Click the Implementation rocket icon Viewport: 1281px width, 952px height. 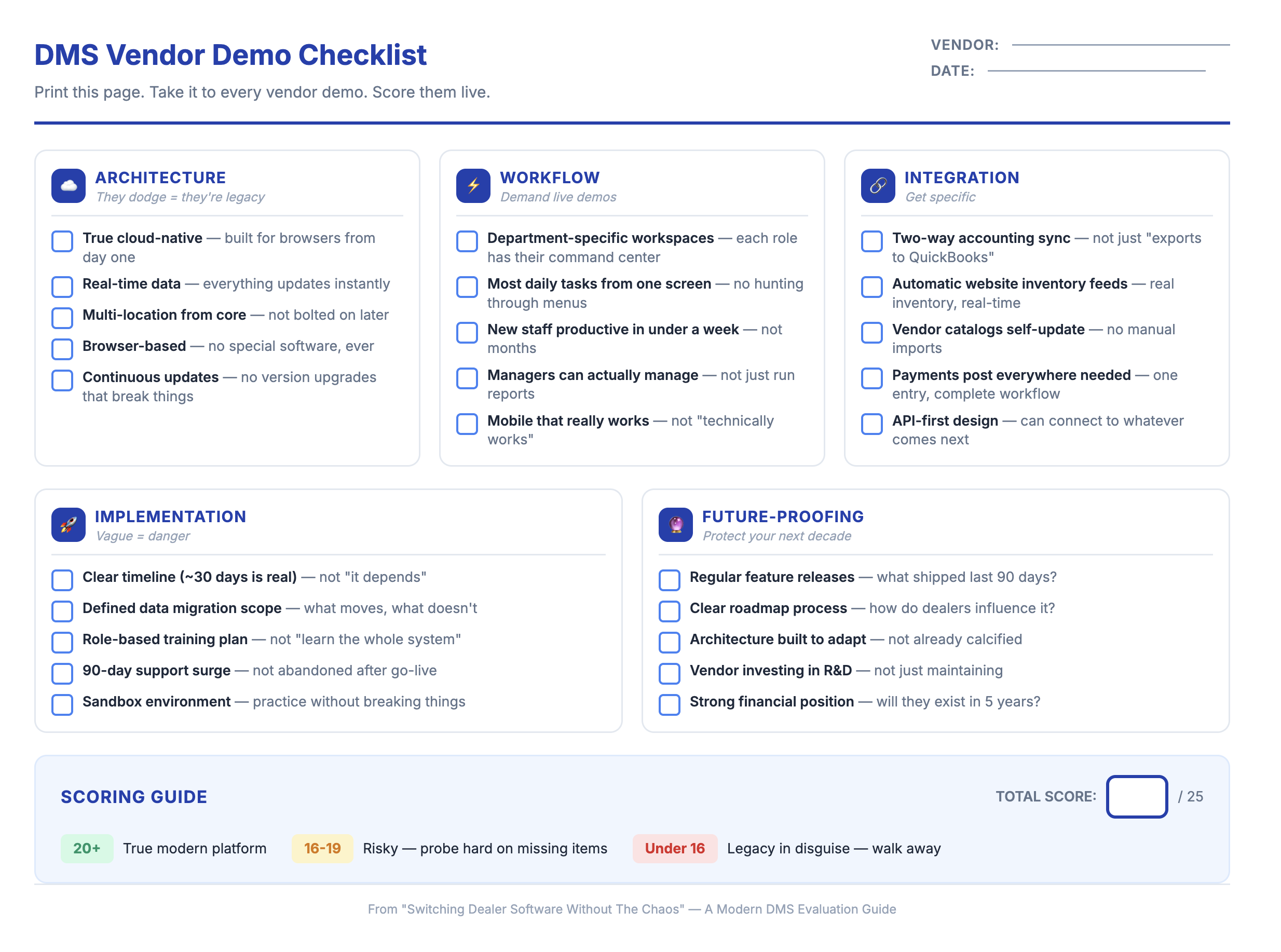click(68, 524)
